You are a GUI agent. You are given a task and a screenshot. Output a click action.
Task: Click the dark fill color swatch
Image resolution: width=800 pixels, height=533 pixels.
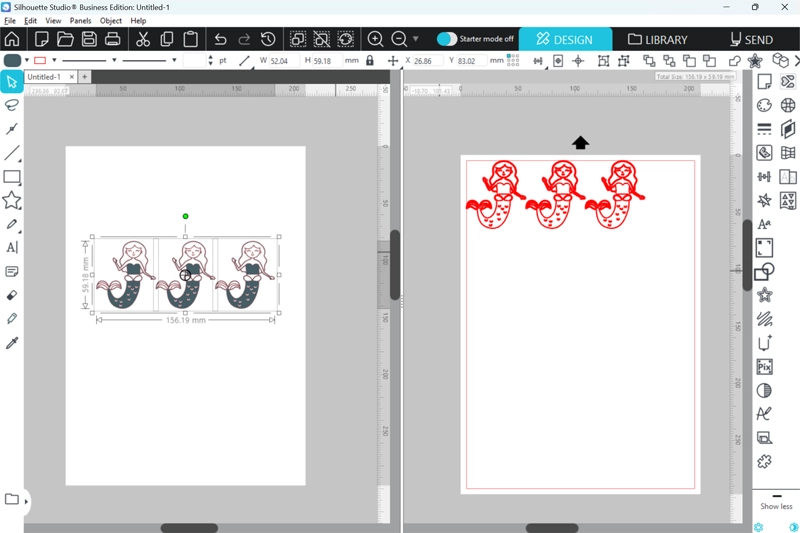(x=12, y=61)
